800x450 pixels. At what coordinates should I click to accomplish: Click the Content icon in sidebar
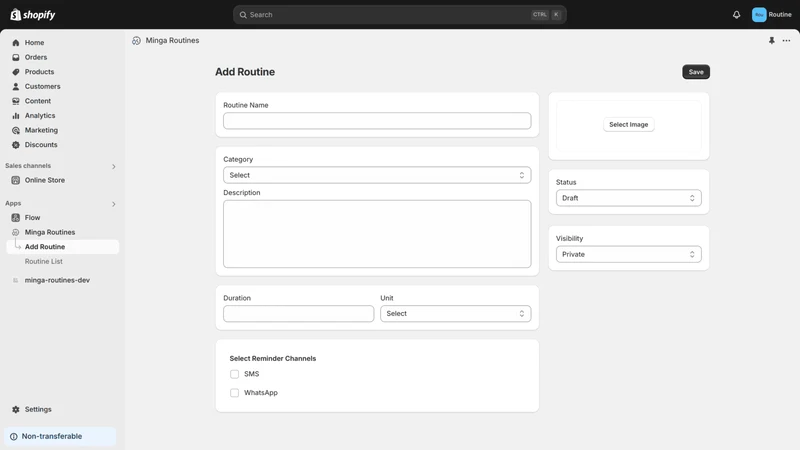[16, 101]
